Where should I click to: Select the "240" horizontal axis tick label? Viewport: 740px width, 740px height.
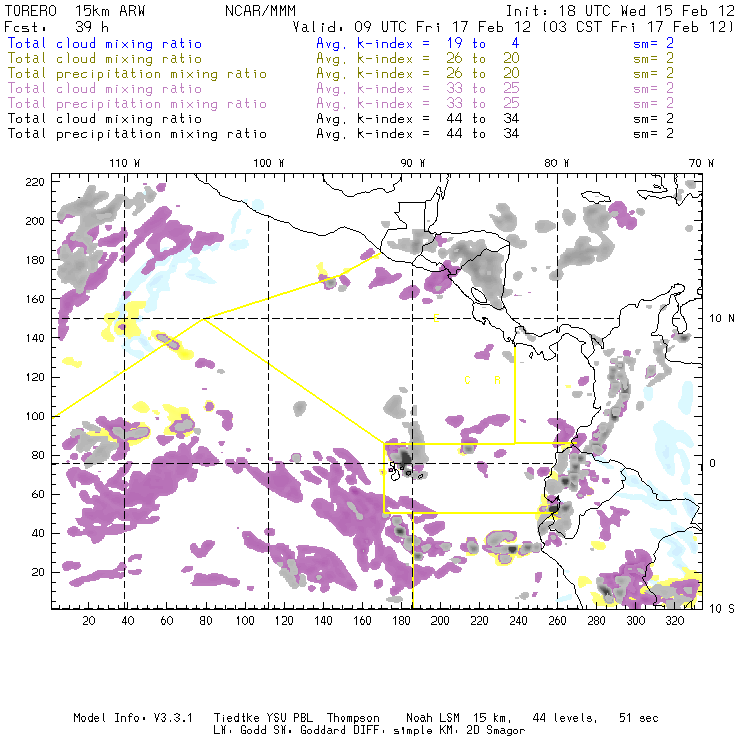tap(518, 621)
